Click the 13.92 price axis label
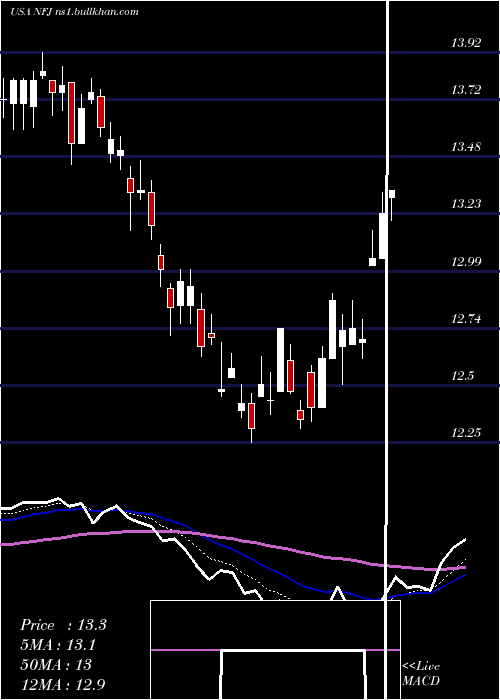Viewport: 500px width, 700px height. click(x=466, y=43)
